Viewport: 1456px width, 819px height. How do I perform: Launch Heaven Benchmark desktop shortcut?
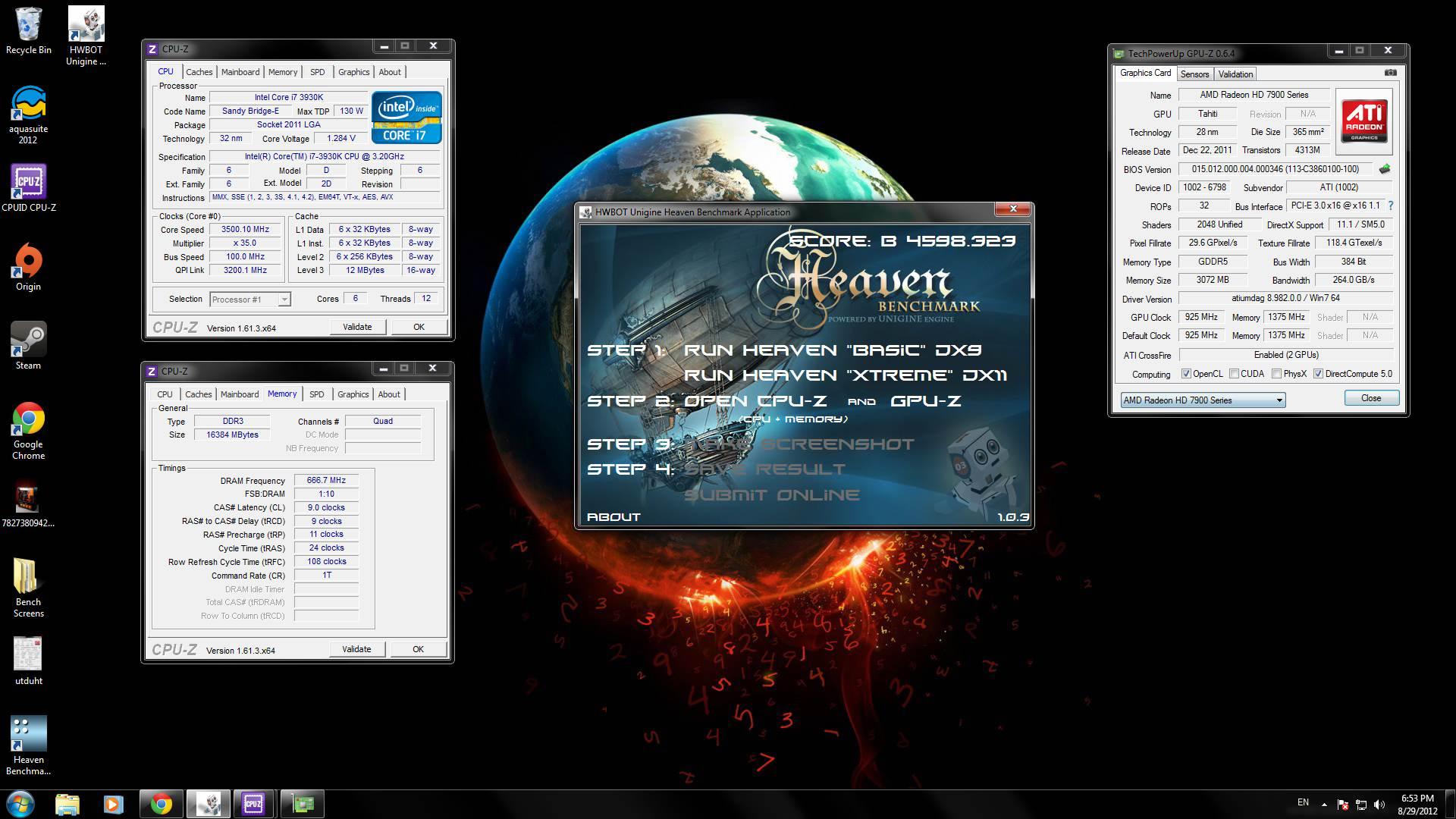tap(28, 746)
